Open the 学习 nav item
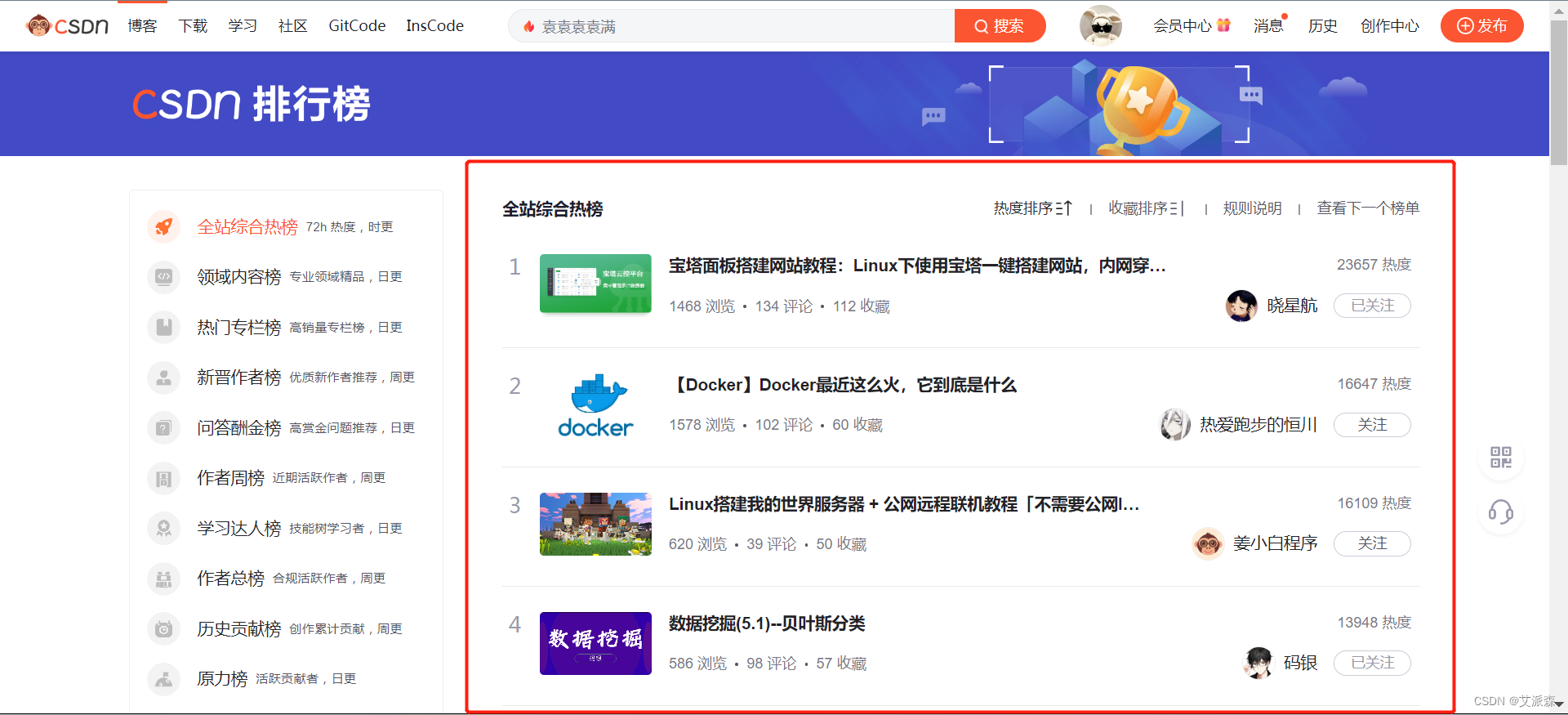 tap(243, 26)
